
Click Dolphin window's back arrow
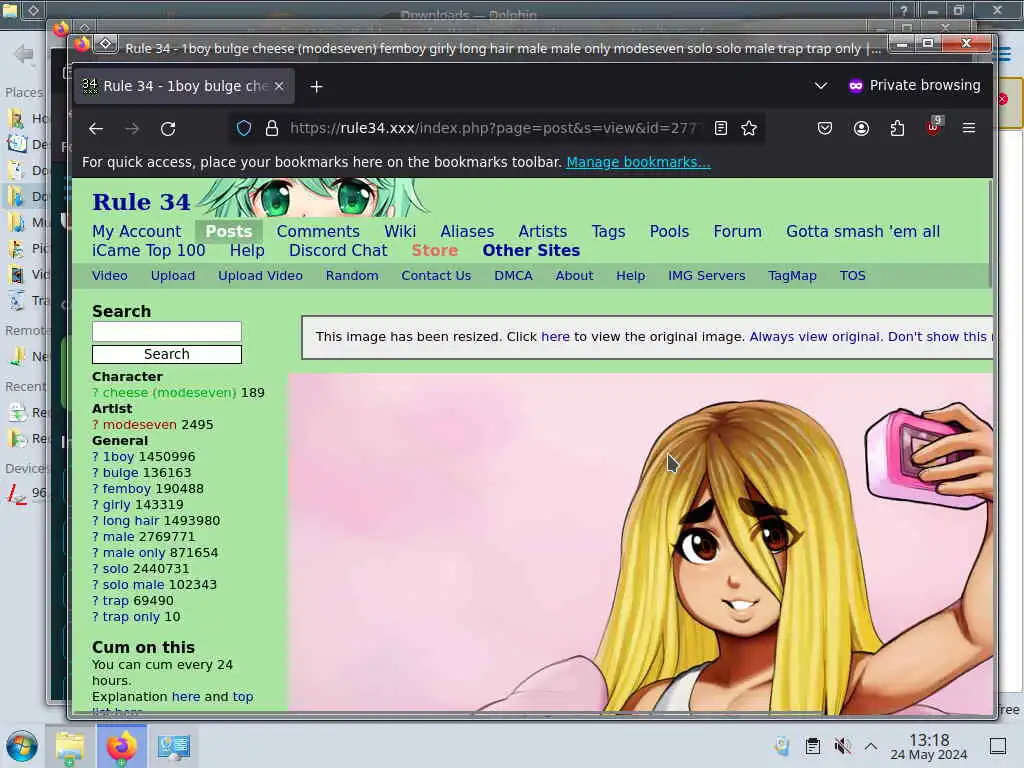(x=24, y=54)
